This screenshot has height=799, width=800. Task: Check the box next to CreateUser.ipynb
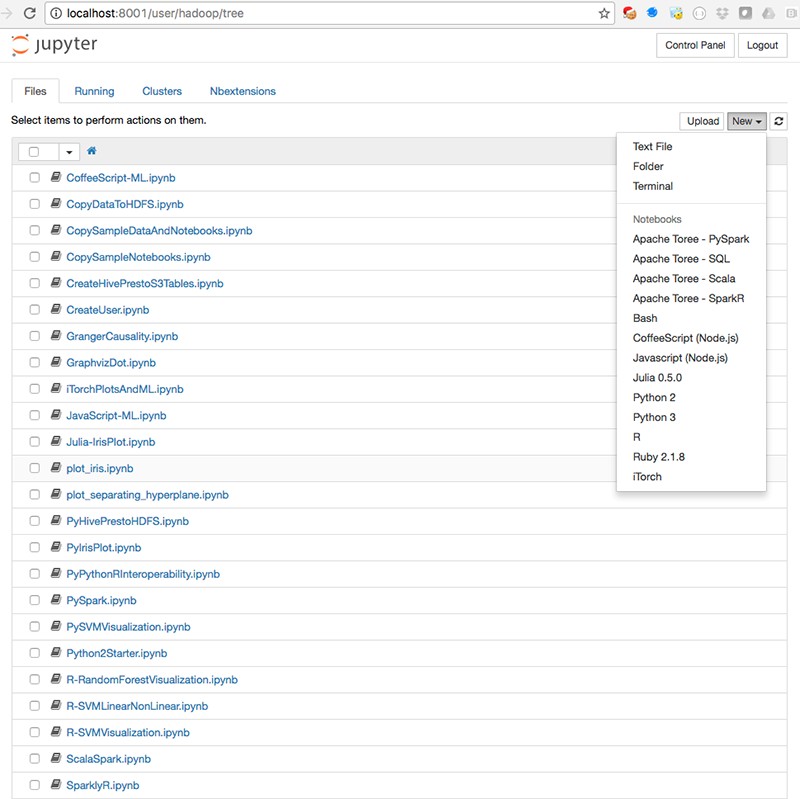pos(34,309)
